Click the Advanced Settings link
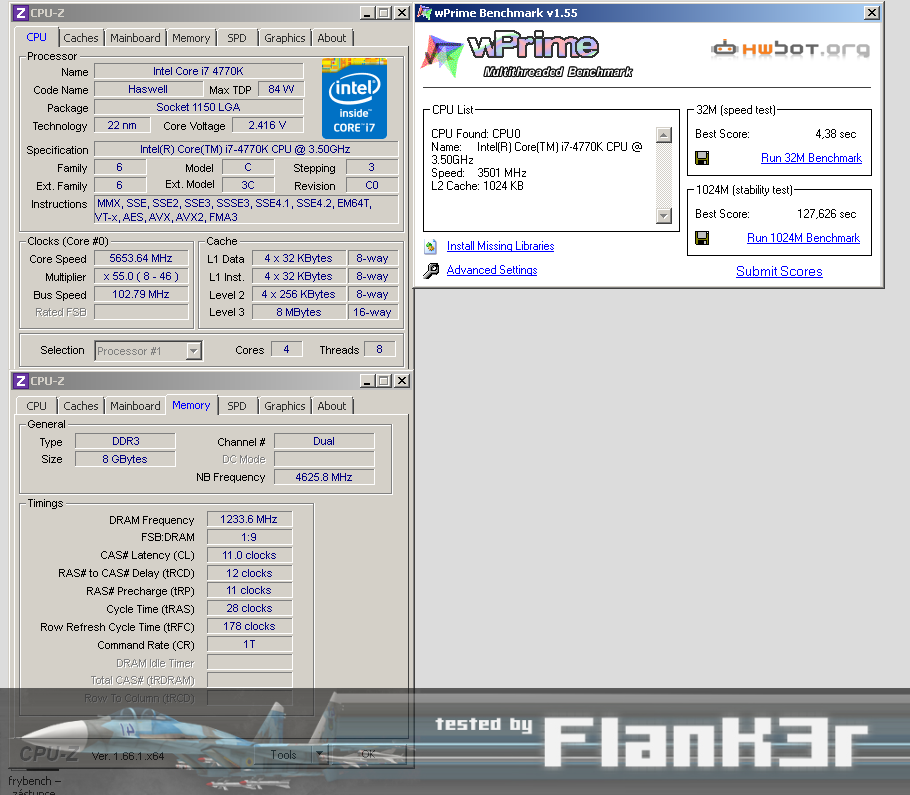 492,270
